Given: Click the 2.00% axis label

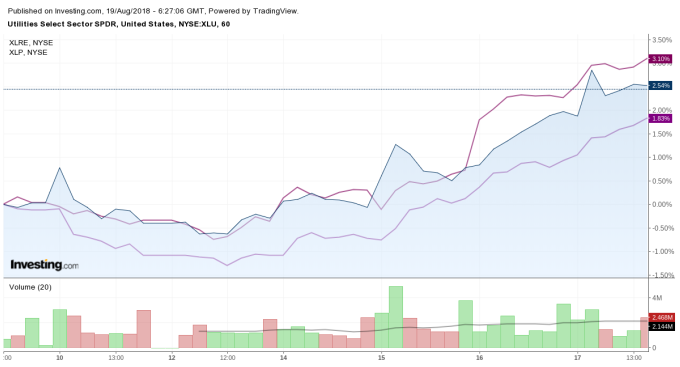Looking at the screenshot, I should click(x=662, y=110).
